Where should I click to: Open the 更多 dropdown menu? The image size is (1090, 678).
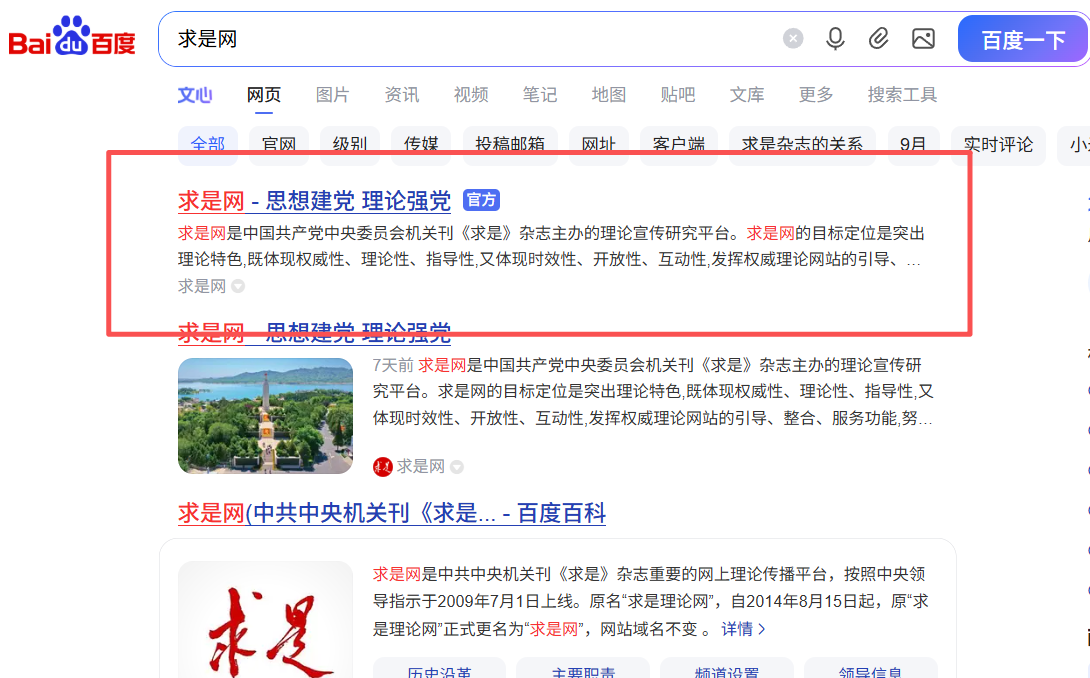815,94
